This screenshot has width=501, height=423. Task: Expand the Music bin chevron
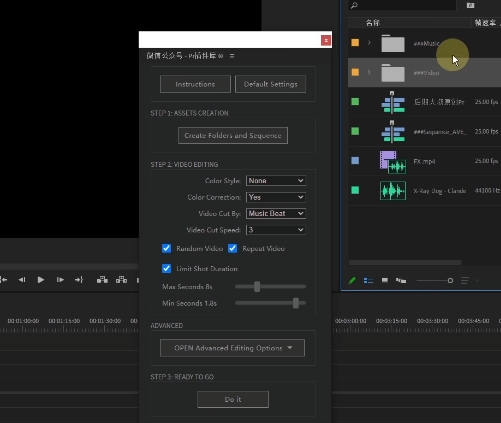pyautogui.click(x=369, y=43)
